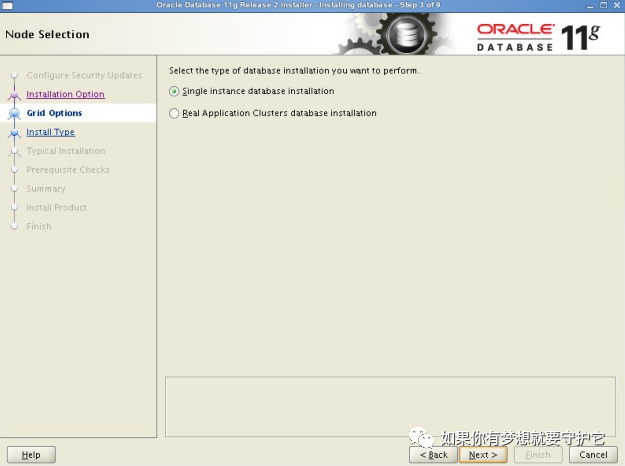Click the Configure Security Updates step label
625x466 pixels.
click(84, 75)
